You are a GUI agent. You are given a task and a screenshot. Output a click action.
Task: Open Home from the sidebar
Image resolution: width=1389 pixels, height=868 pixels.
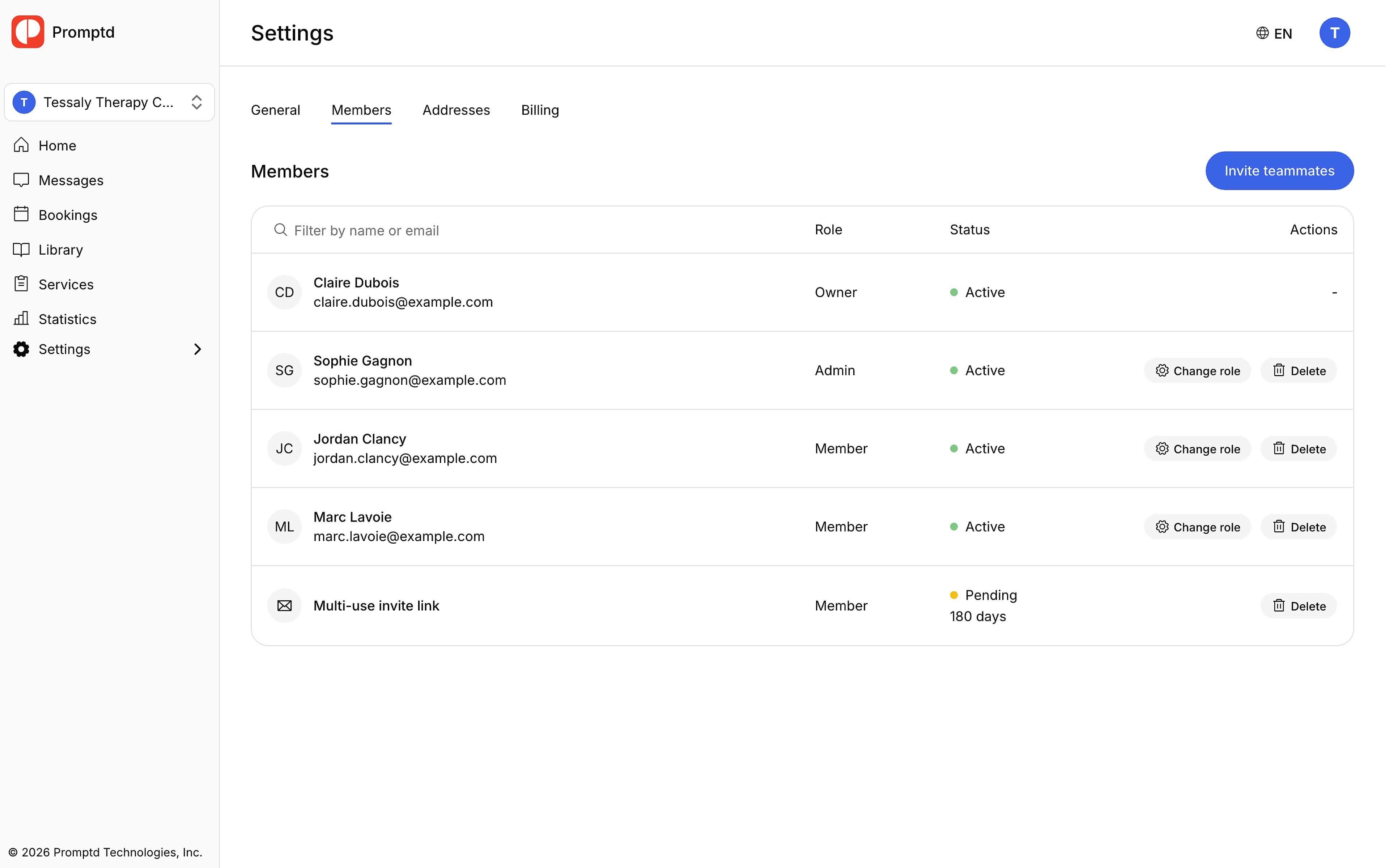click(x=57, y=146)
